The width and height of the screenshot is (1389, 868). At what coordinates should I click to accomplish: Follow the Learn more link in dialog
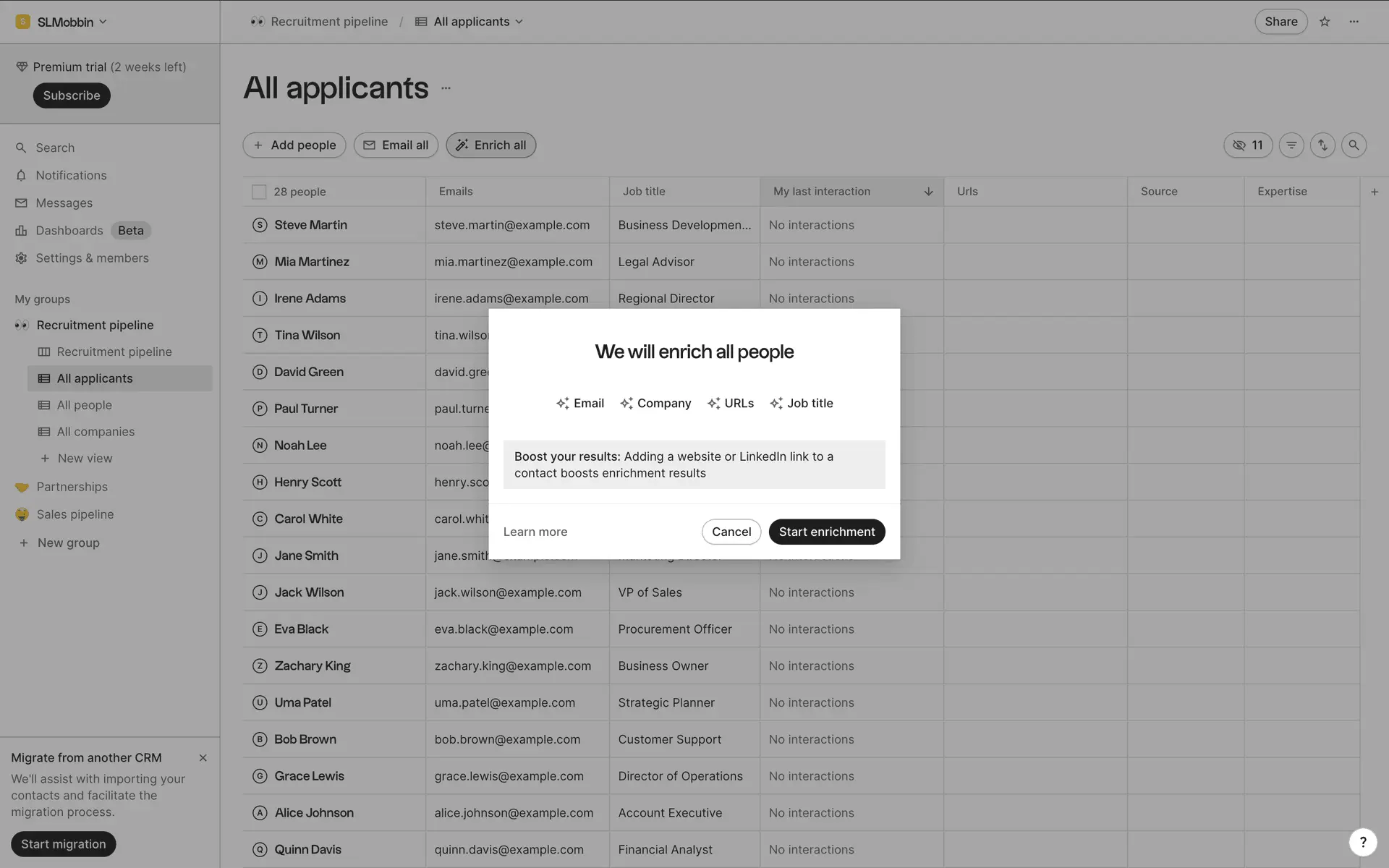coord(535,532)
